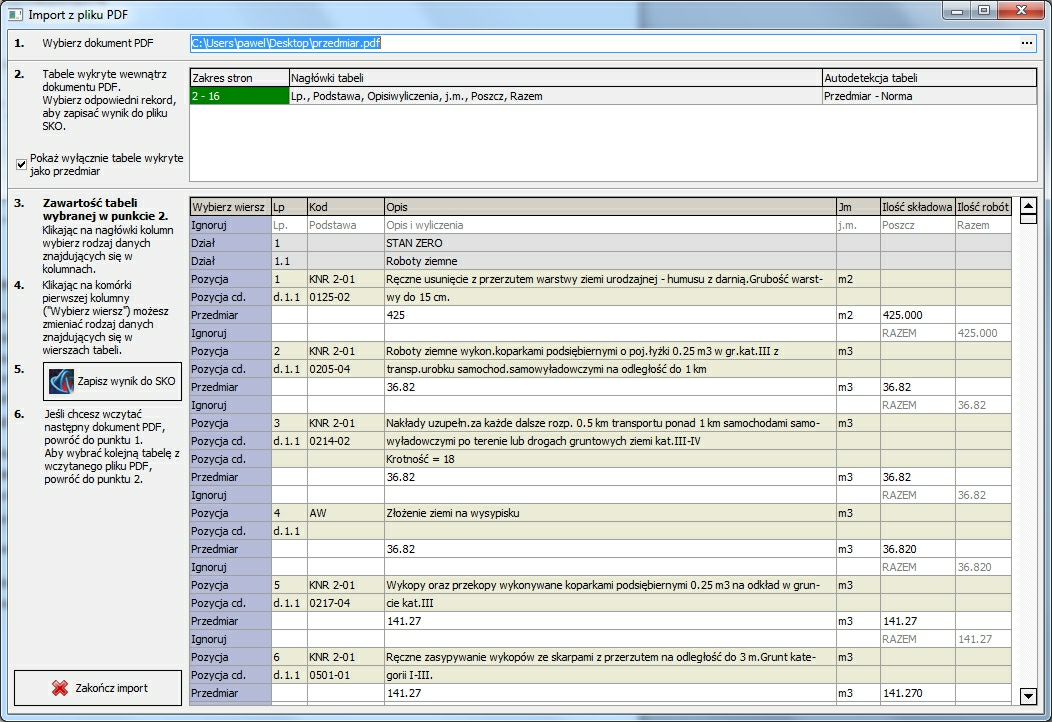Click the Ignoruj cell in the Lp. header row
1052x722 pixels.
[x=230, y=225]
